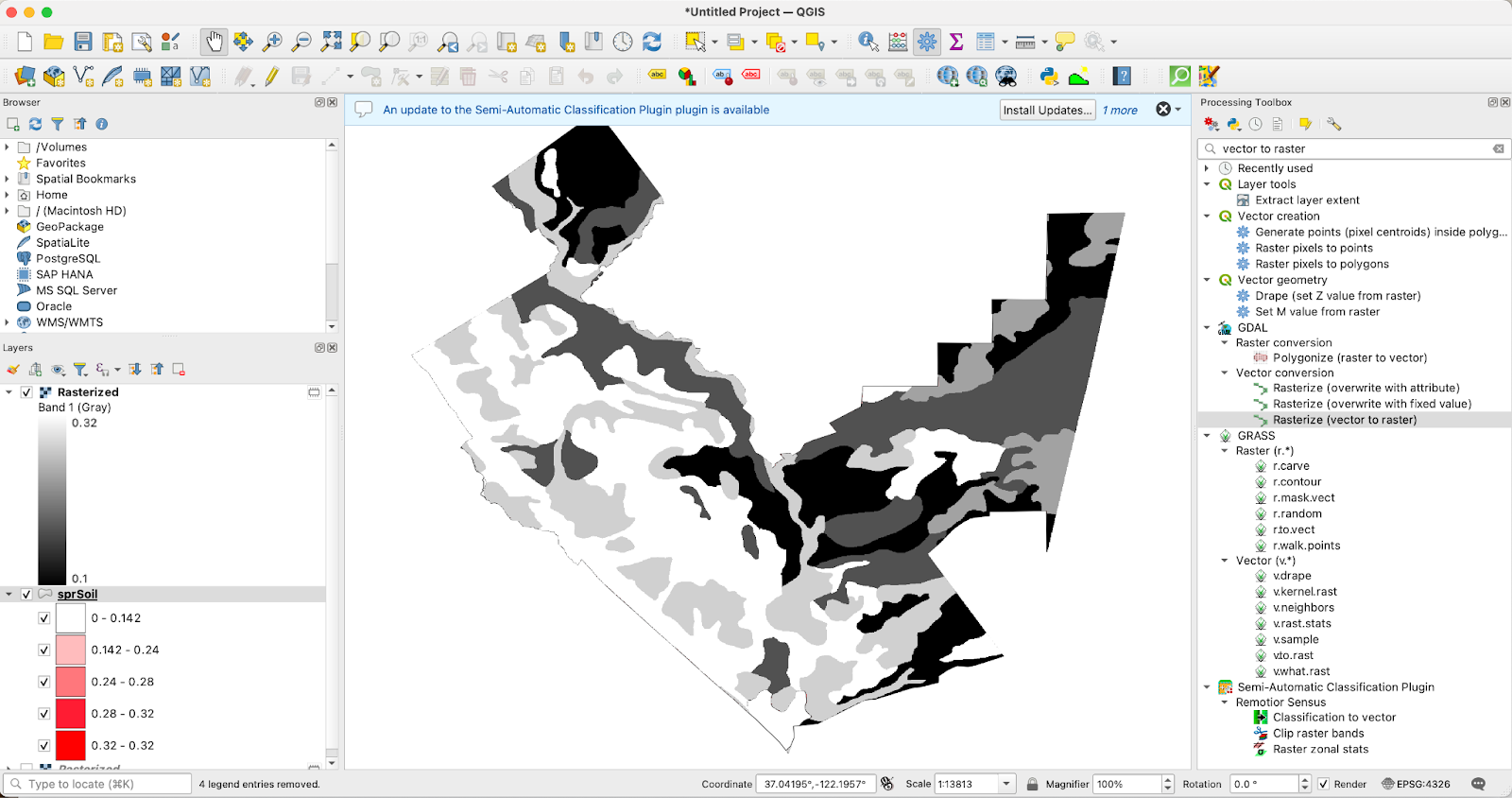Select Rasterize (vector to raster) algorithm
1512x798 pixels.
point(1344,420)
